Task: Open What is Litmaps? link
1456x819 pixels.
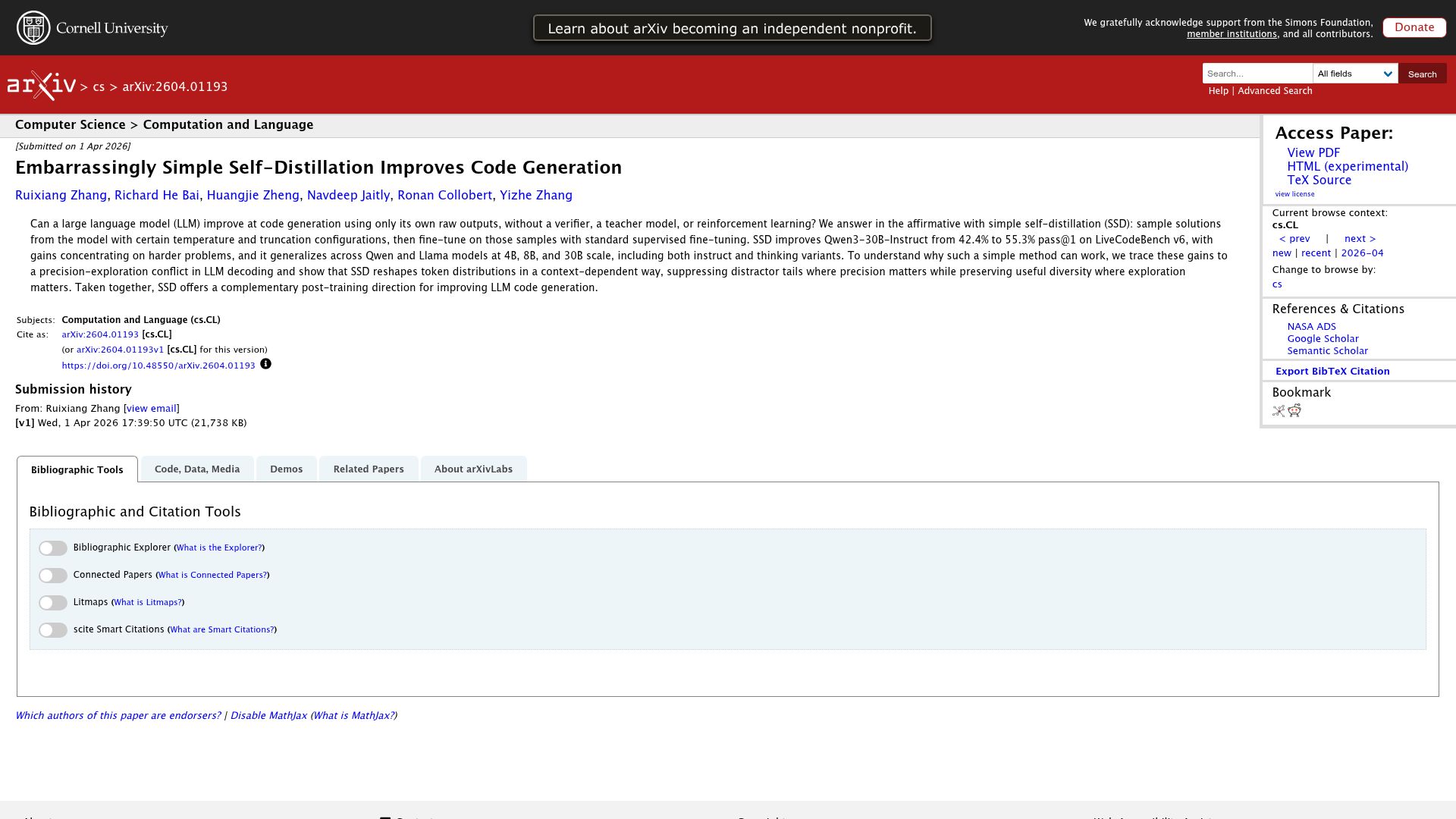Action: (148, 602)
